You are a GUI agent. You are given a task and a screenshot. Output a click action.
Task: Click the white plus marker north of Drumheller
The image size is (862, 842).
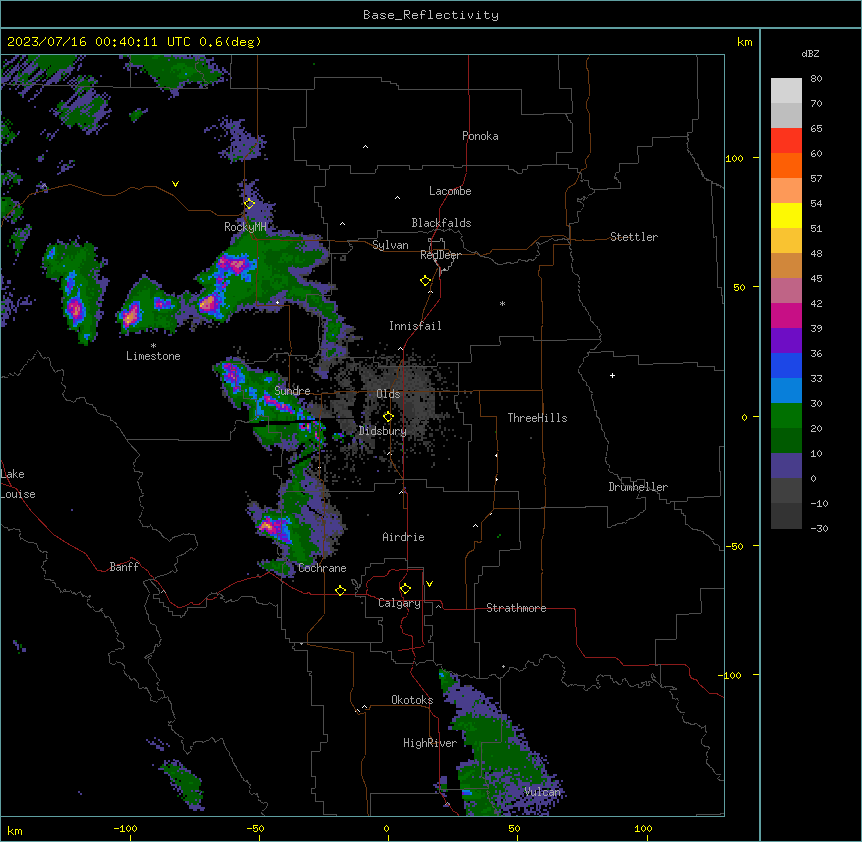coord(612,375)
